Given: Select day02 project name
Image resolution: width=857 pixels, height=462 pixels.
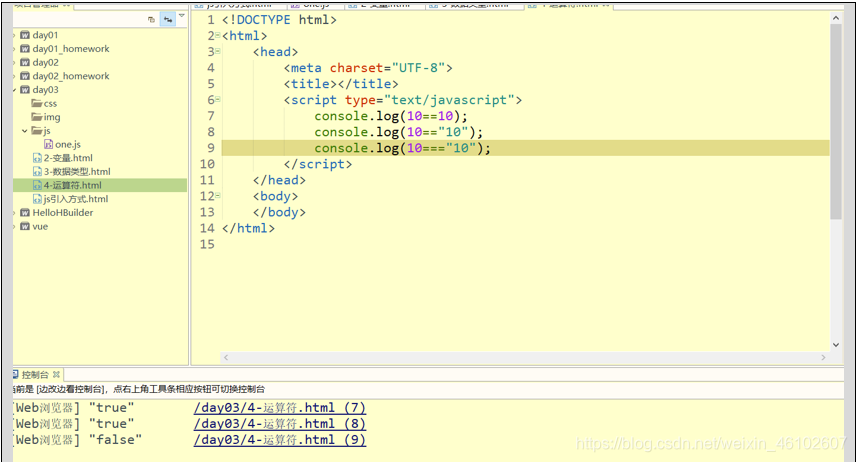Looking at the screenshot, I should 45,62.
